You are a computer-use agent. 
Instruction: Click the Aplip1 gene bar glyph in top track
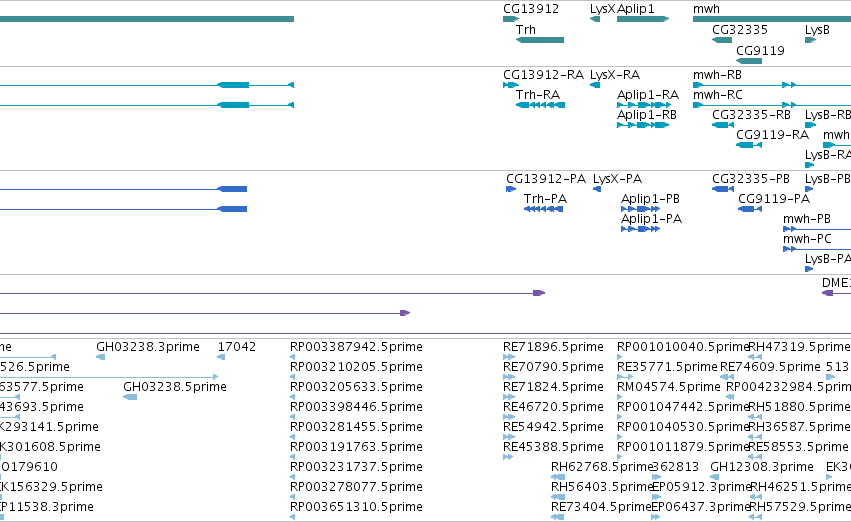pyautogui.click(x=643, y=19)
